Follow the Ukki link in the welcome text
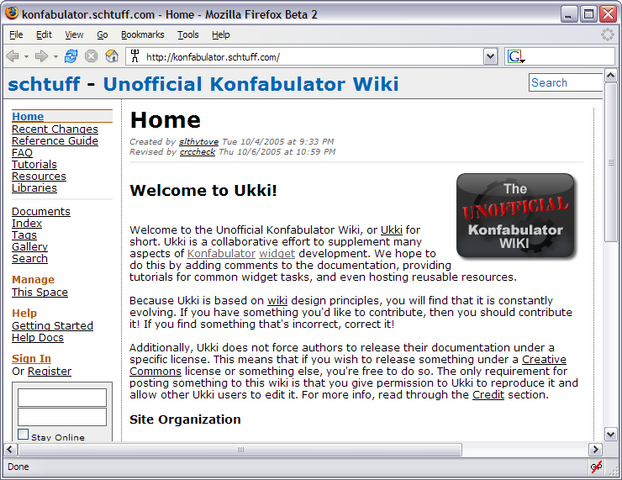The height and width of the screenshot is (480, 622). coord(392,230)
